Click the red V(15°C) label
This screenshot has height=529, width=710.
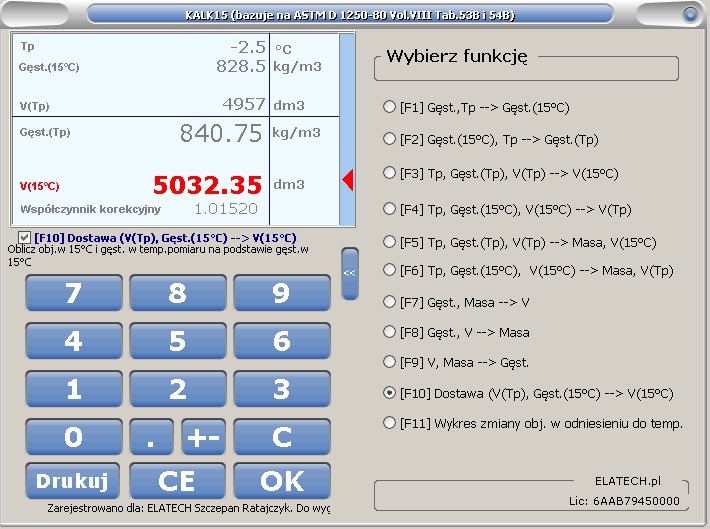tap(39, 186)
